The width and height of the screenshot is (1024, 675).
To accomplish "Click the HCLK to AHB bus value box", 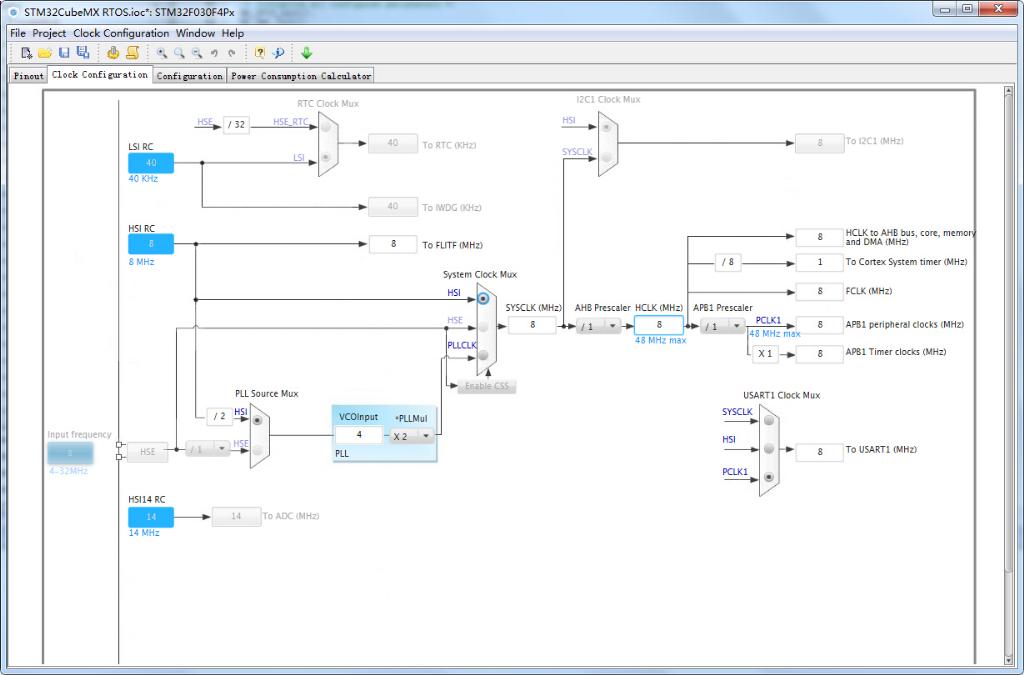I will pyautogui.click(x=820, y=237).
